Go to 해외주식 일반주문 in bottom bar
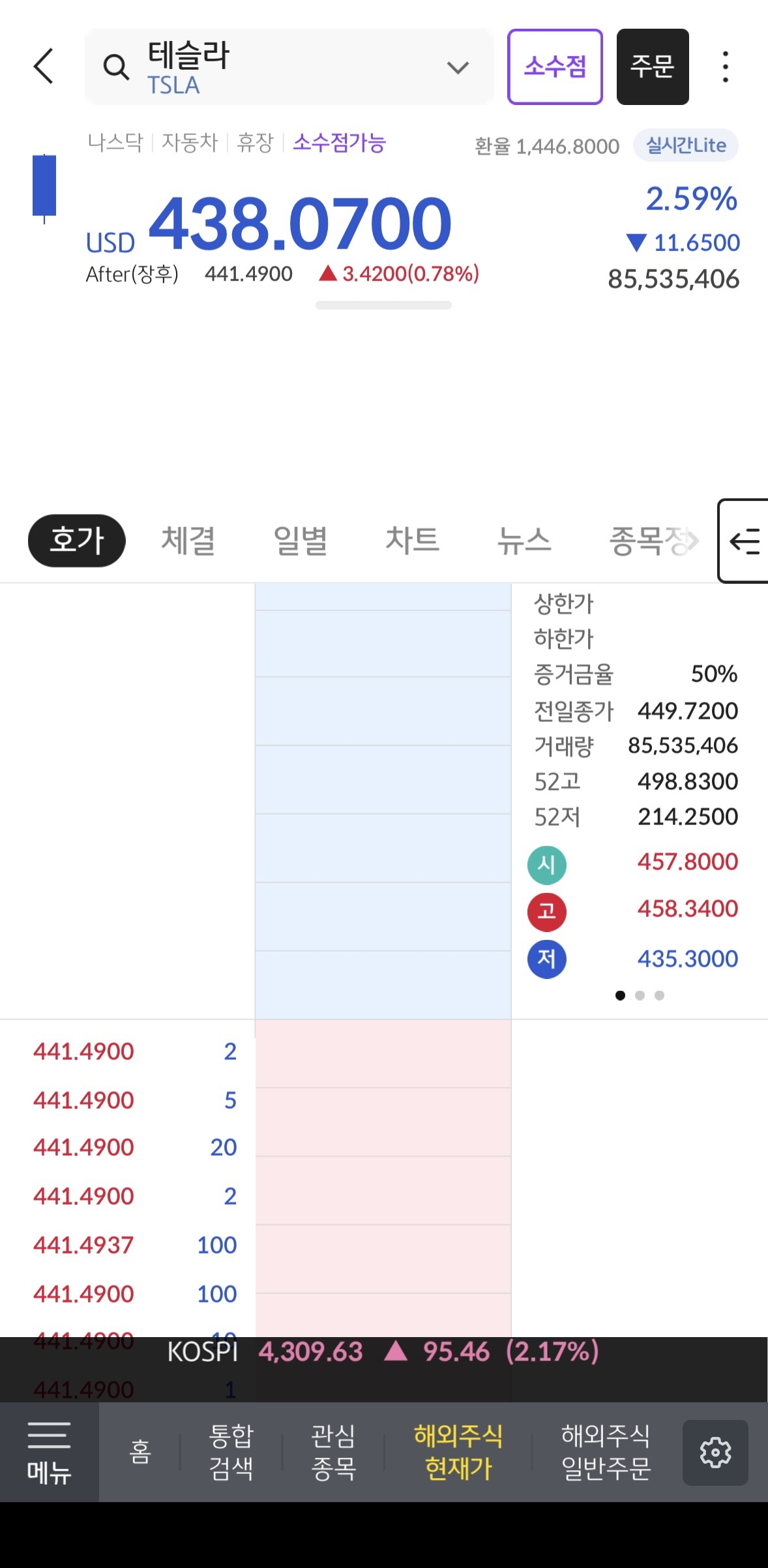Image resolution: width=768 pixels, height=1568 pixels. click(x=606, y=1452)
